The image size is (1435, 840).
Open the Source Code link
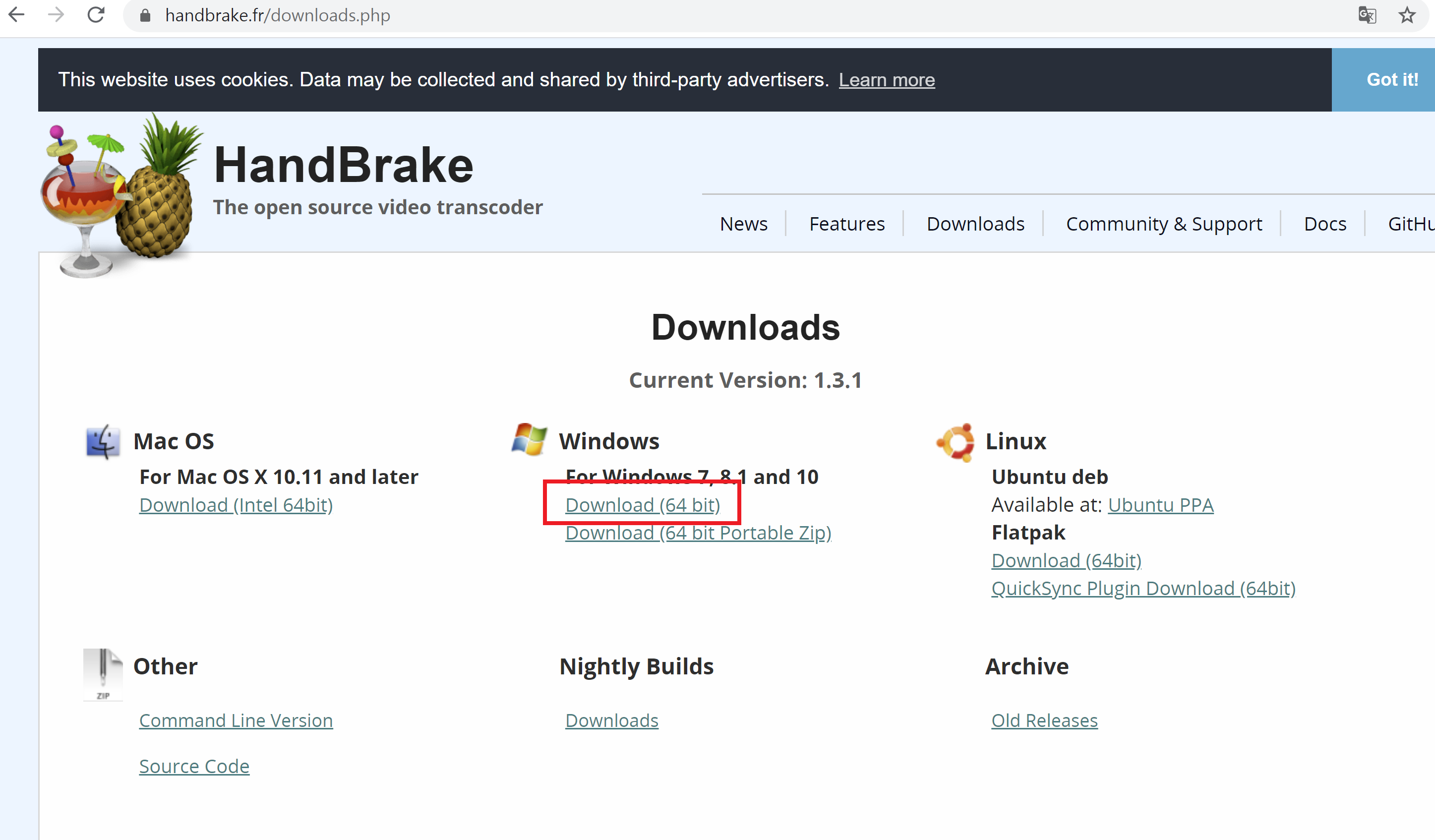click(x=194, y=767)
